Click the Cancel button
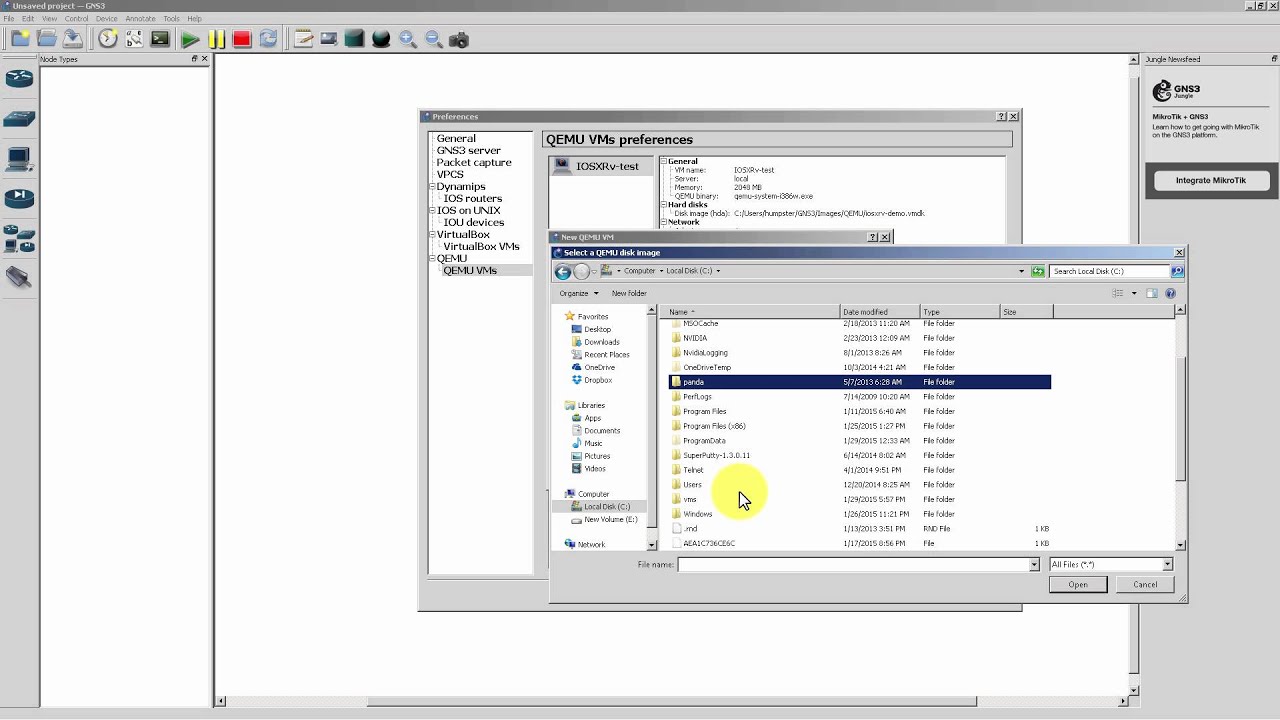Screen dimensions: 1280x720 tap(1145, 584)
